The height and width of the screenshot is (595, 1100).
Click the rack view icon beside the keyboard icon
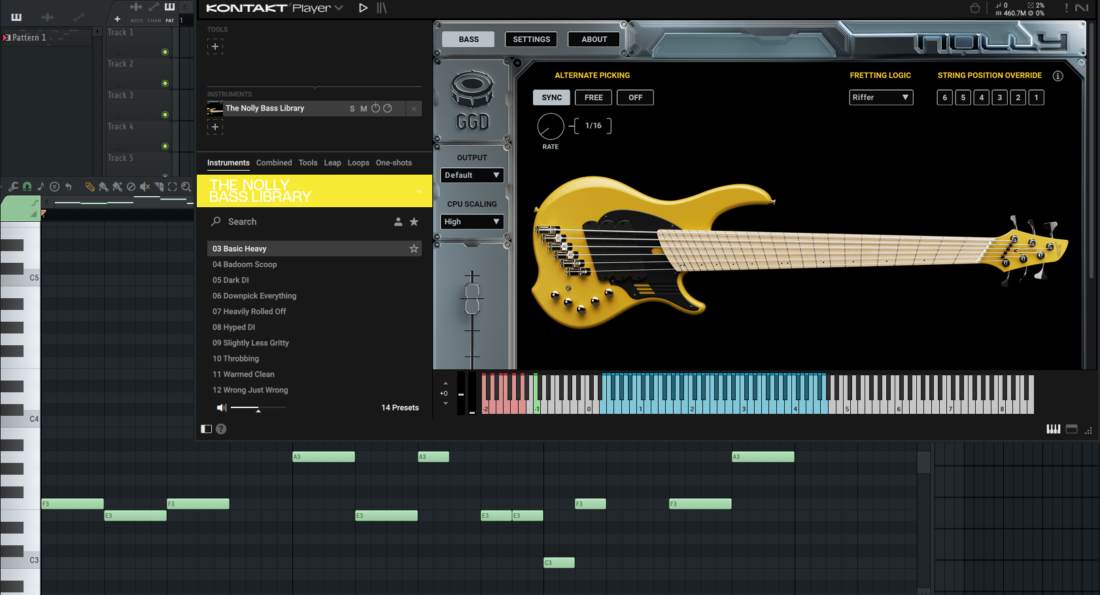1071,429
